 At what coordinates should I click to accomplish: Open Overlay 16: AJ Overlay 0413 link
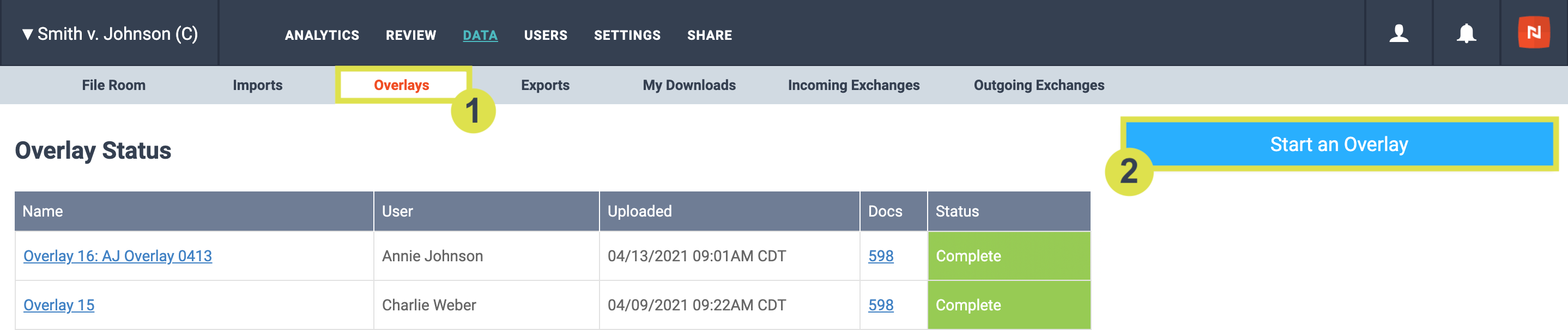[118, 256]
